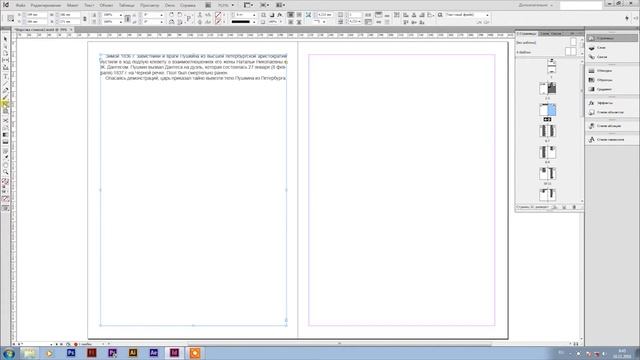The width and height of the screenshot is (640, 360).
Task: Click the stroke color swatch in Control panel
Action: point(218,22)
